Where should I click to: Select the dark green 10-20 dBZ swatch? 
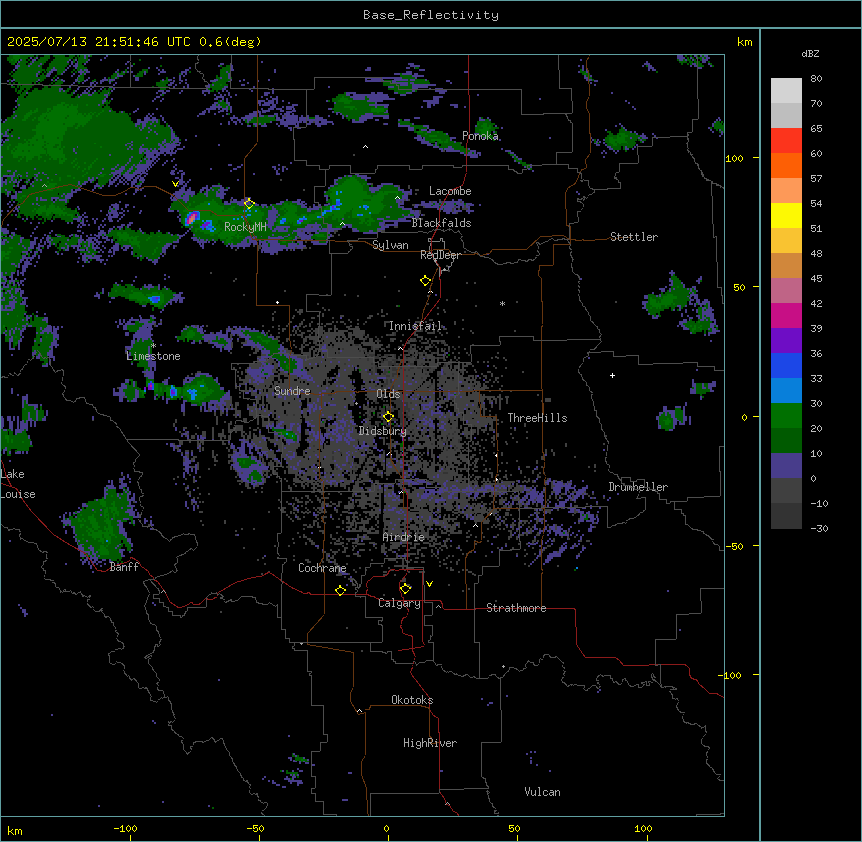(x=786, y=441)
